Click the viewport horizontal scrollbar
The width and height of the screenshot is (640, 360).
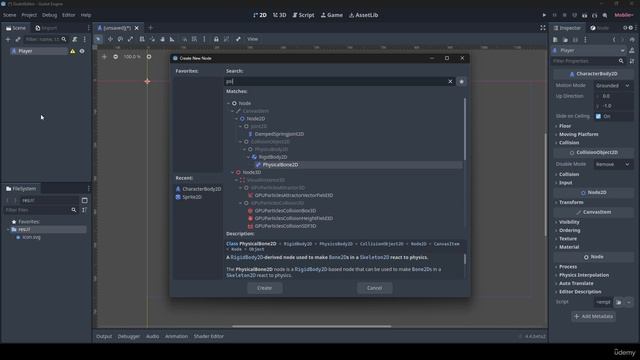pos(311,326)
